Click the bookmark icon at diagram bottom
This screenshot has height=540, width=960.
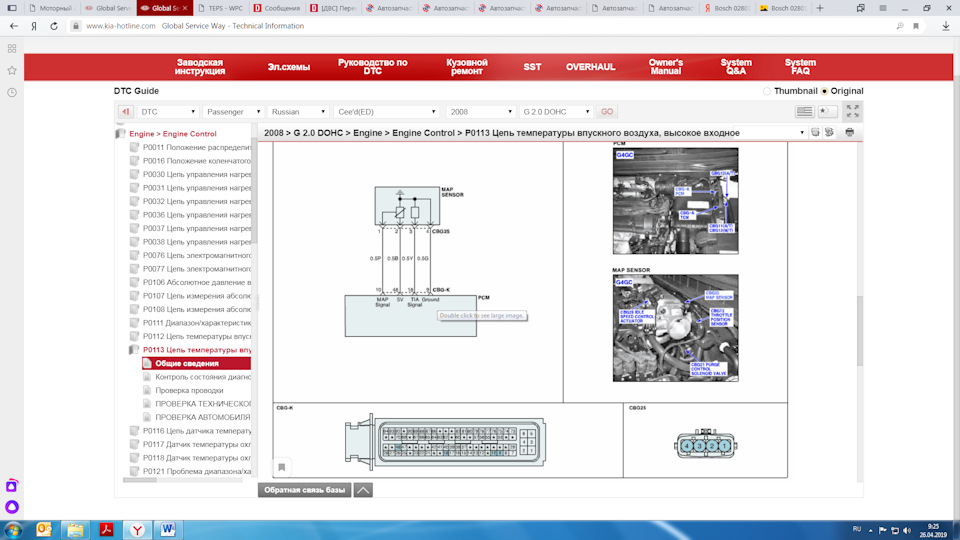click(x=282, y=467)
